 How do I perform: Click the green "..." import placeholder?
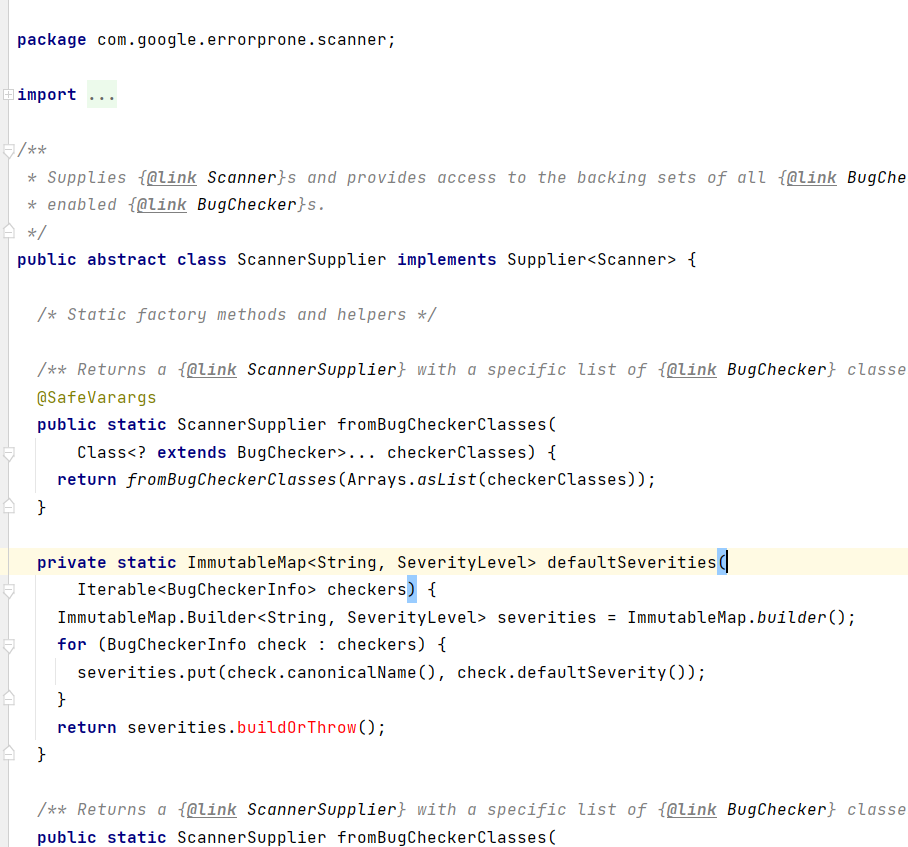pos(102,93)
